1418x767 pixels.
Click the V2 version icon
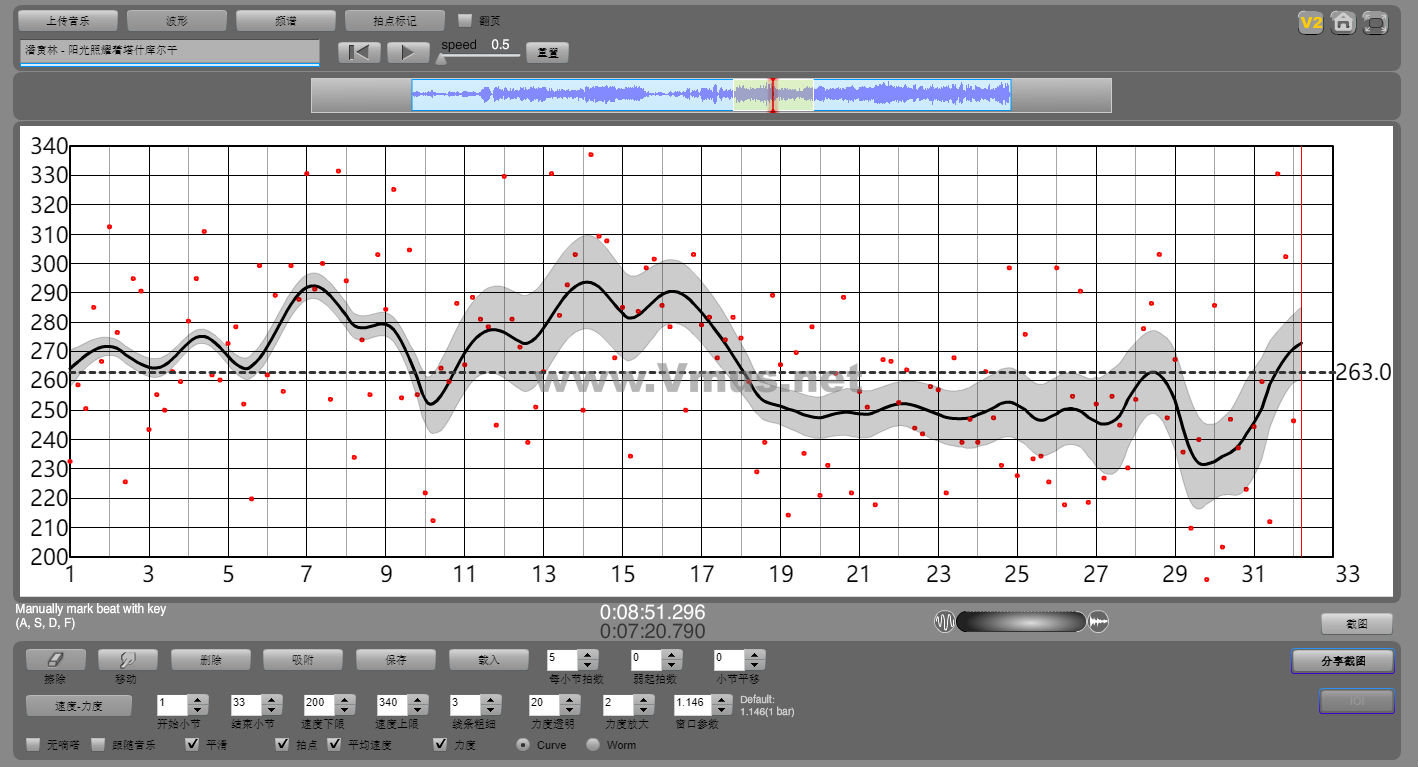pos(1310,22)
